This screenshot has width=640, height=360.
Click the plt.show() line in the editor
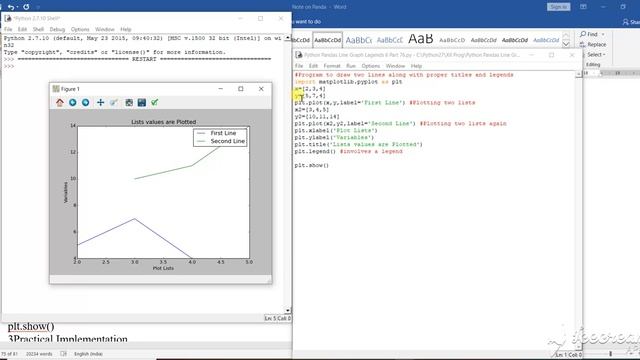point(311,165)
